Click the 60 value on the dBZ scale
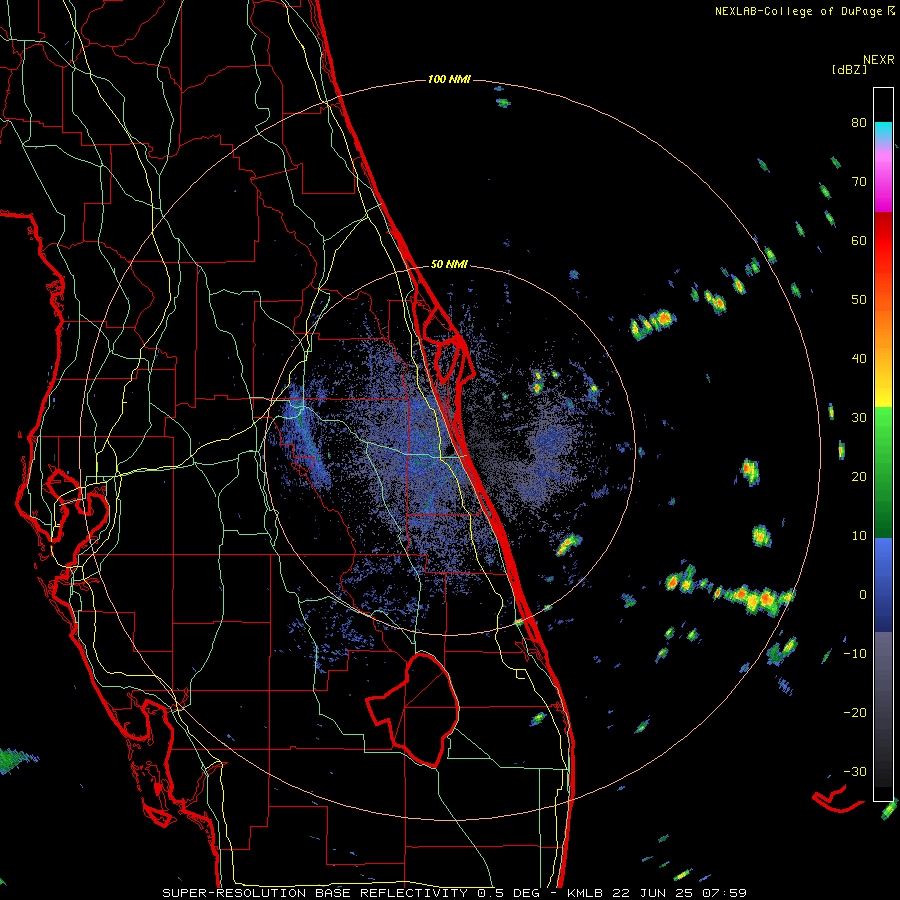Viewport: 900px width, 900px height. pyautogui.click(x=859, y=240)
